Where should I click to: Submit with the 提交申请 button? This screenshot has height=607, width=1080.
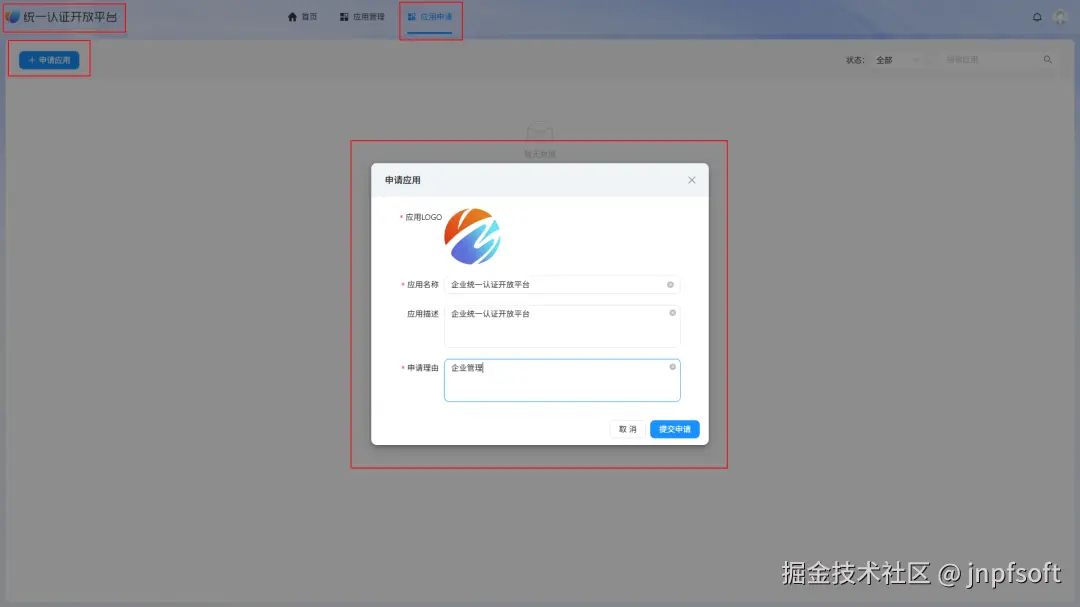[674, 429]
